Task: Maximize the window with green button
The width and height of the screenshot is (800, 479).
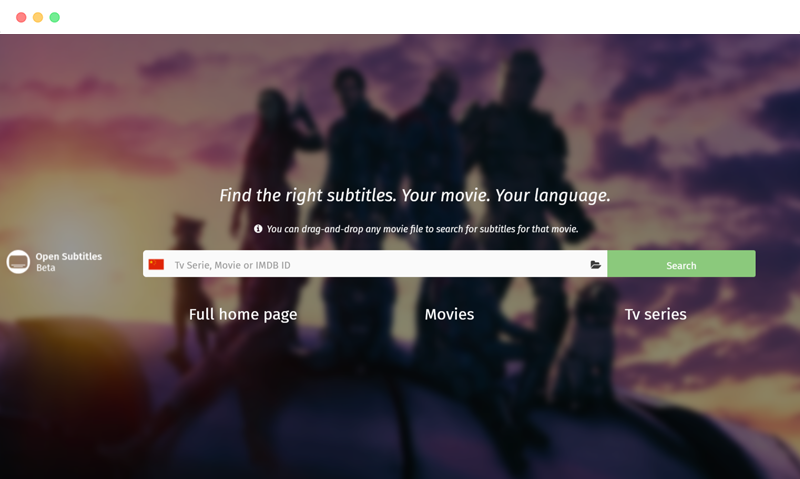Action: point(55,17)
